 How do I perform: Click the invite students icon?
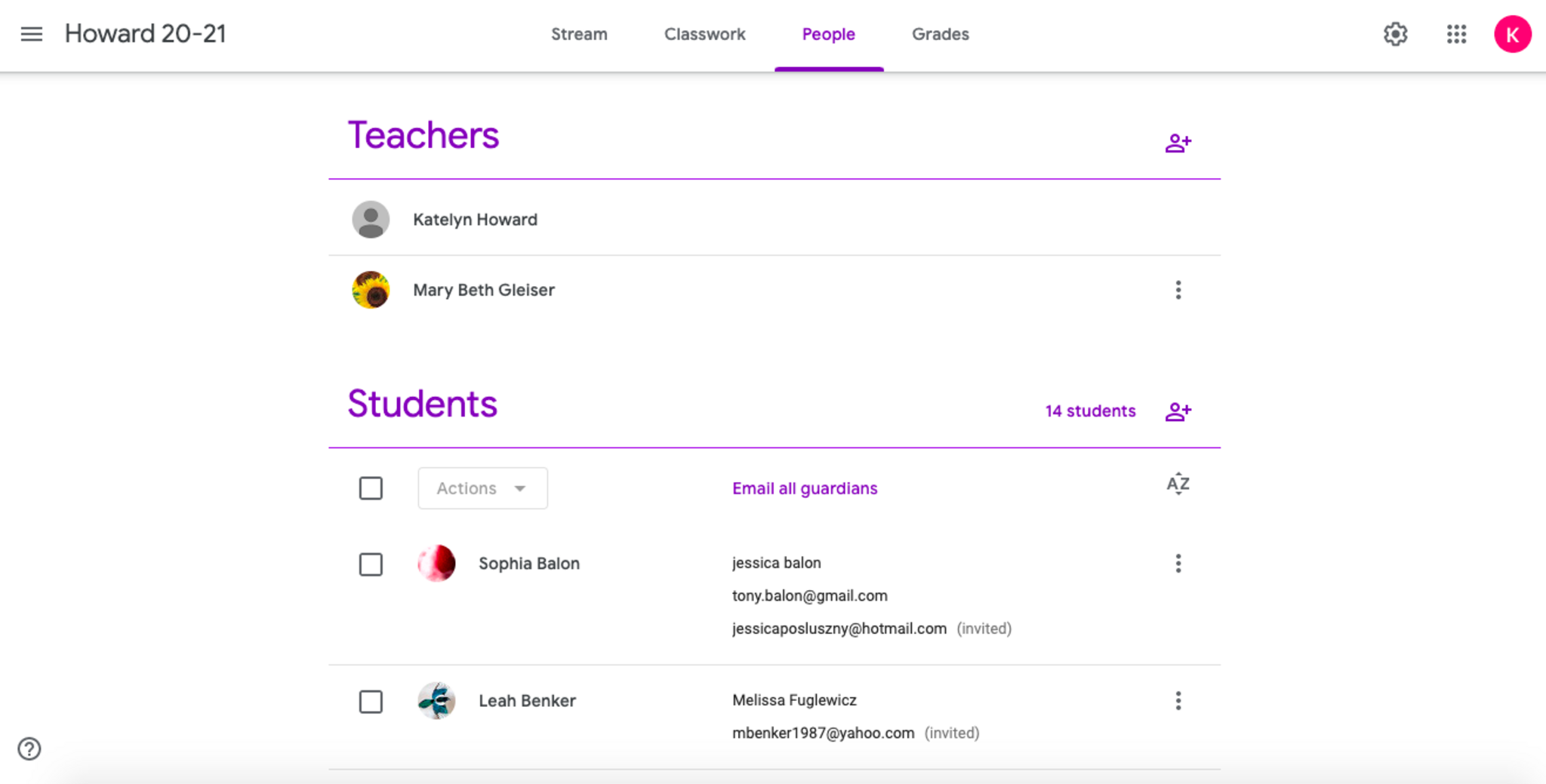1178,411
